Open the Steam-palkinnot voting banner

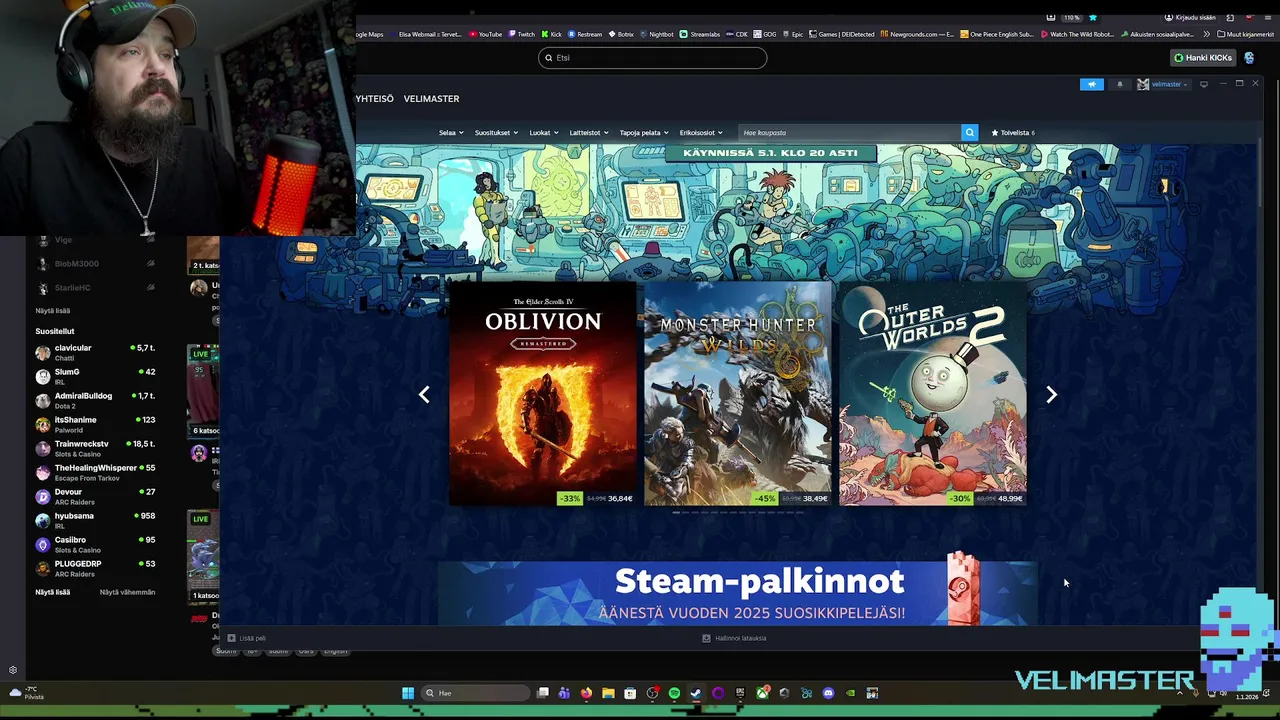(737, 593)
